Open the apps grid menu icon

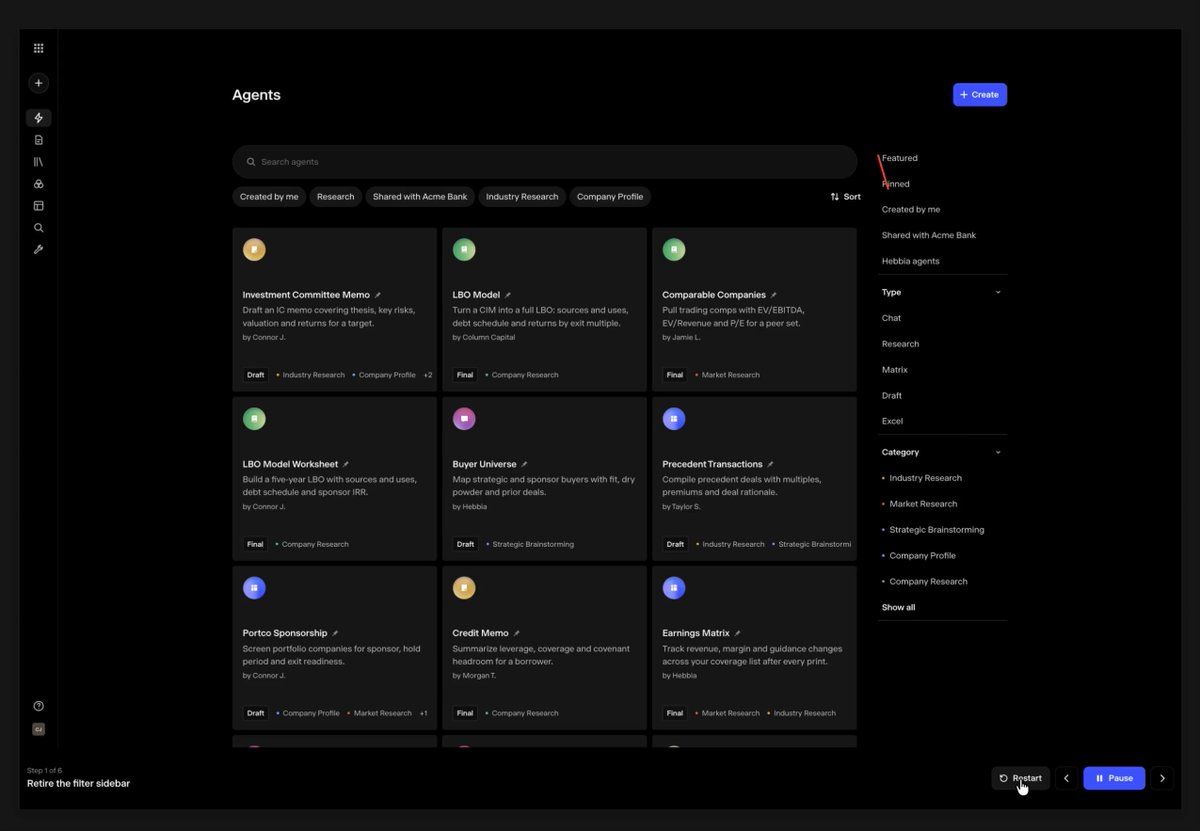tap(38, 48)
